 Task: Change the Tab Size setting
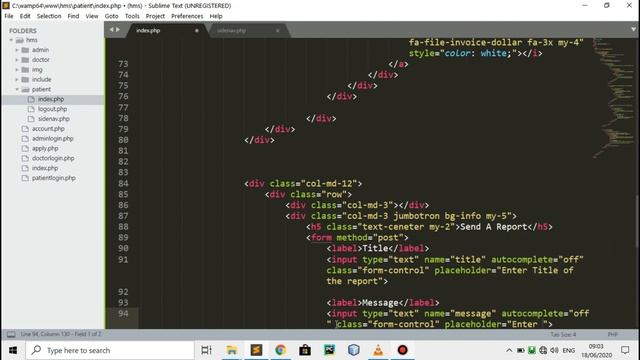pos(563,335)
